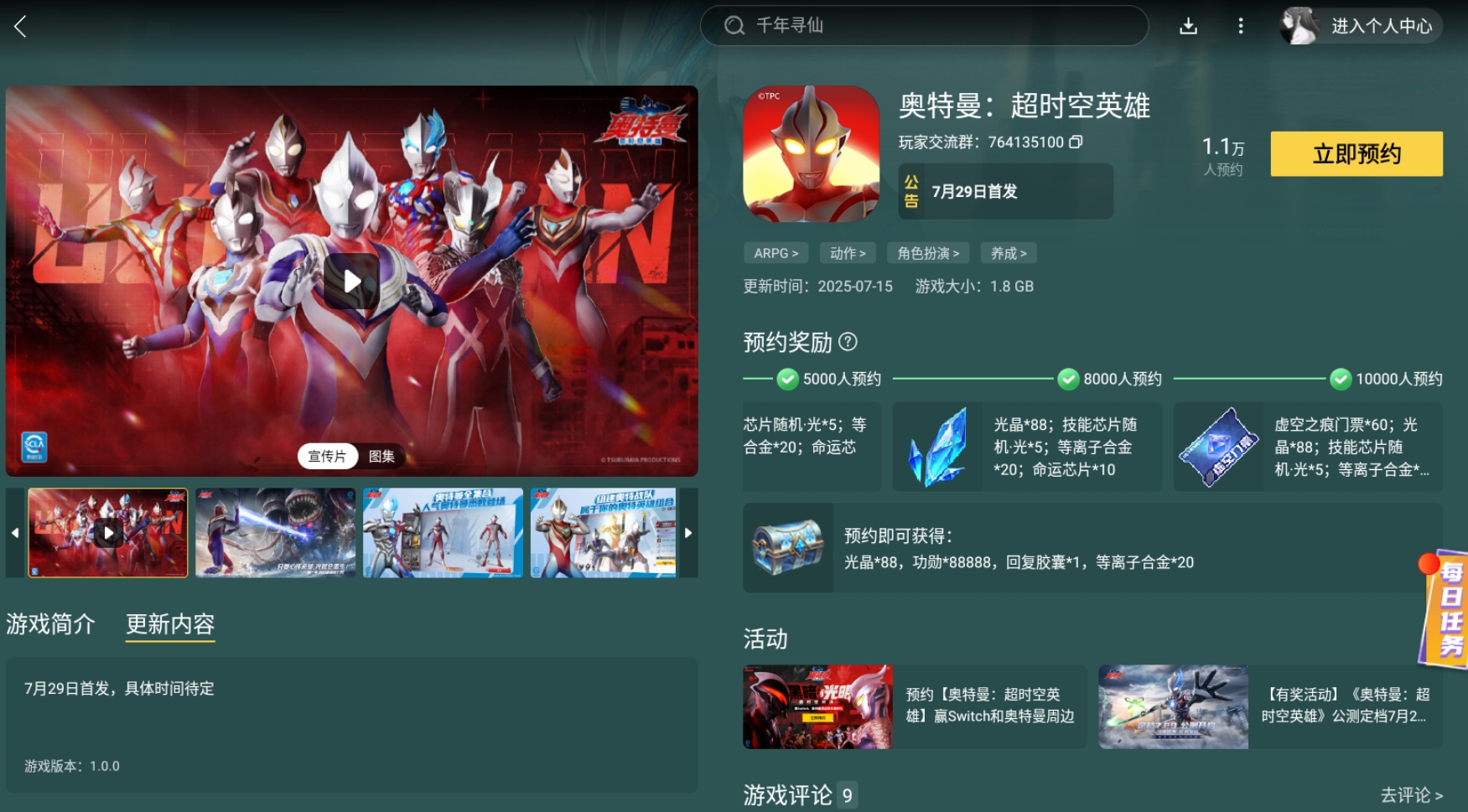Click the 更新时间: 2025-07-15 text
This screenshot has width=1468, height=812.
(818, 287)
